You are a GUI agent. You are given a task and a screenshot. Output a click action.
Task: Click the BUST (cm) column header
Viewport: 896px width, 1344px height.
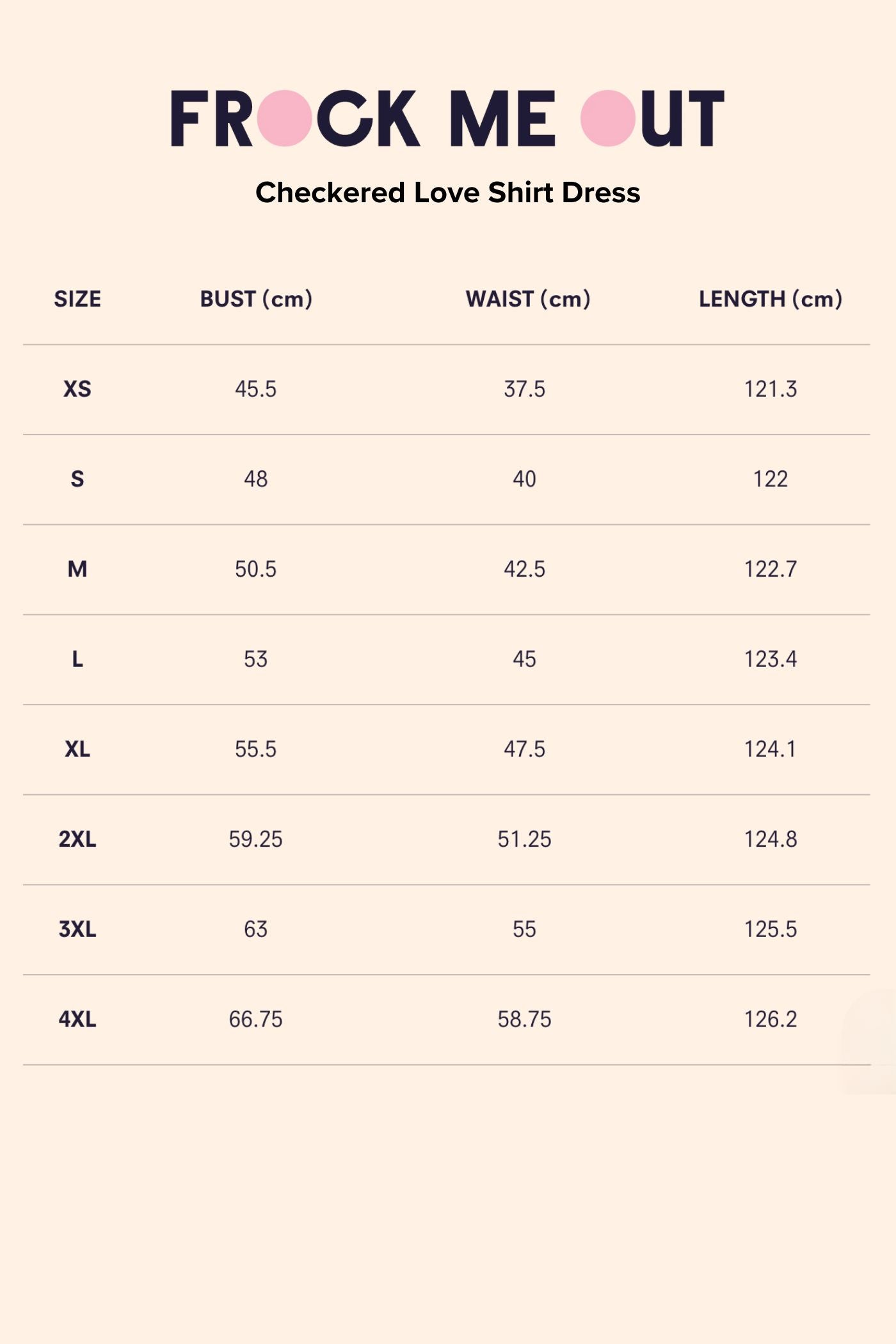pos(256,299)
